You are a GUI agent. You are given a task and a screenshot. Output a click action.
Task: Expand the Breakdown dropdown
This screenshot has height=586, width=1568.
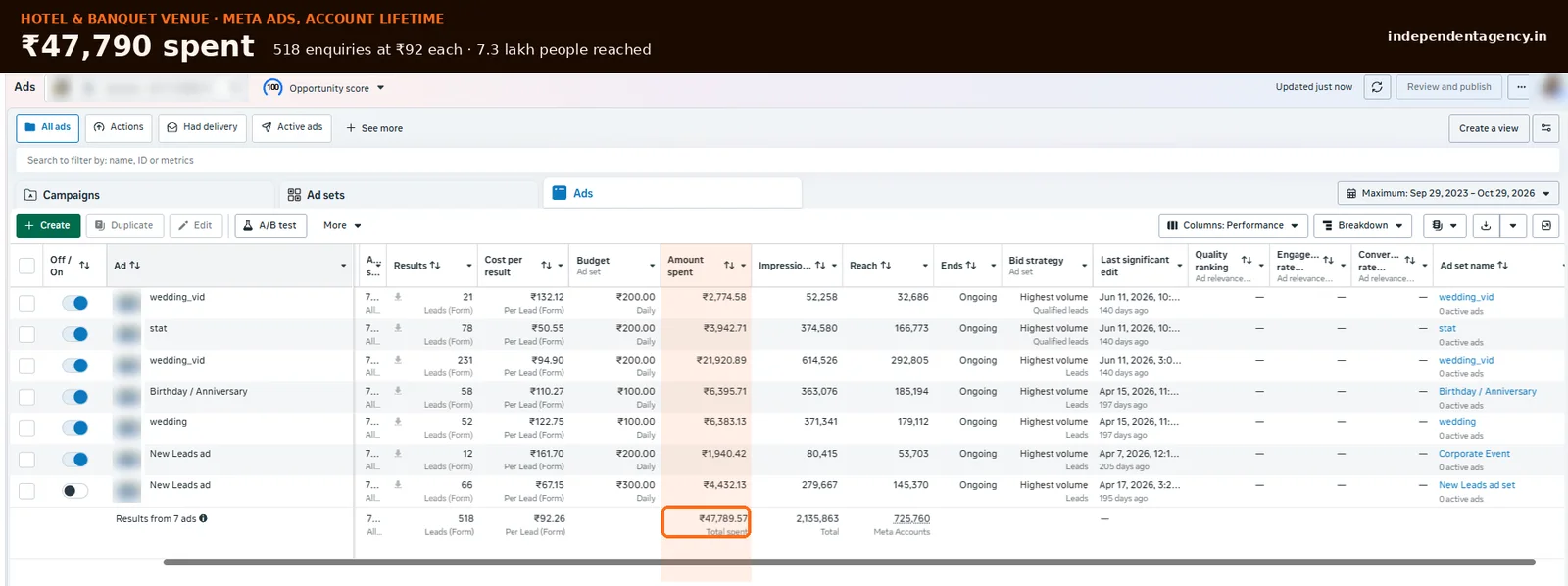coord(1362,225)
